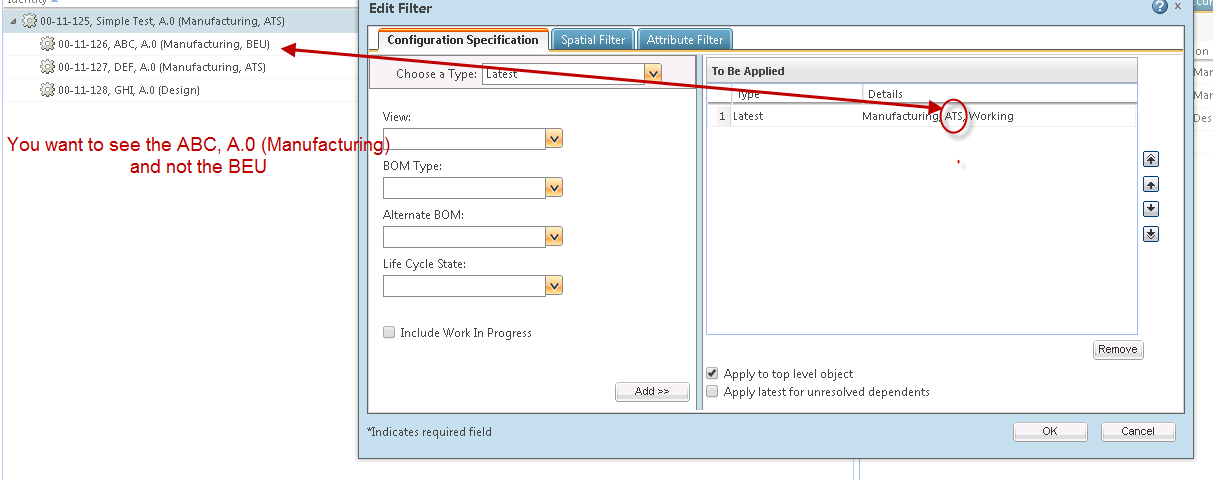Open the Choose a Type dropdown
The height and width of the screenshot is (480, 1213).
(x=653, y=73)
